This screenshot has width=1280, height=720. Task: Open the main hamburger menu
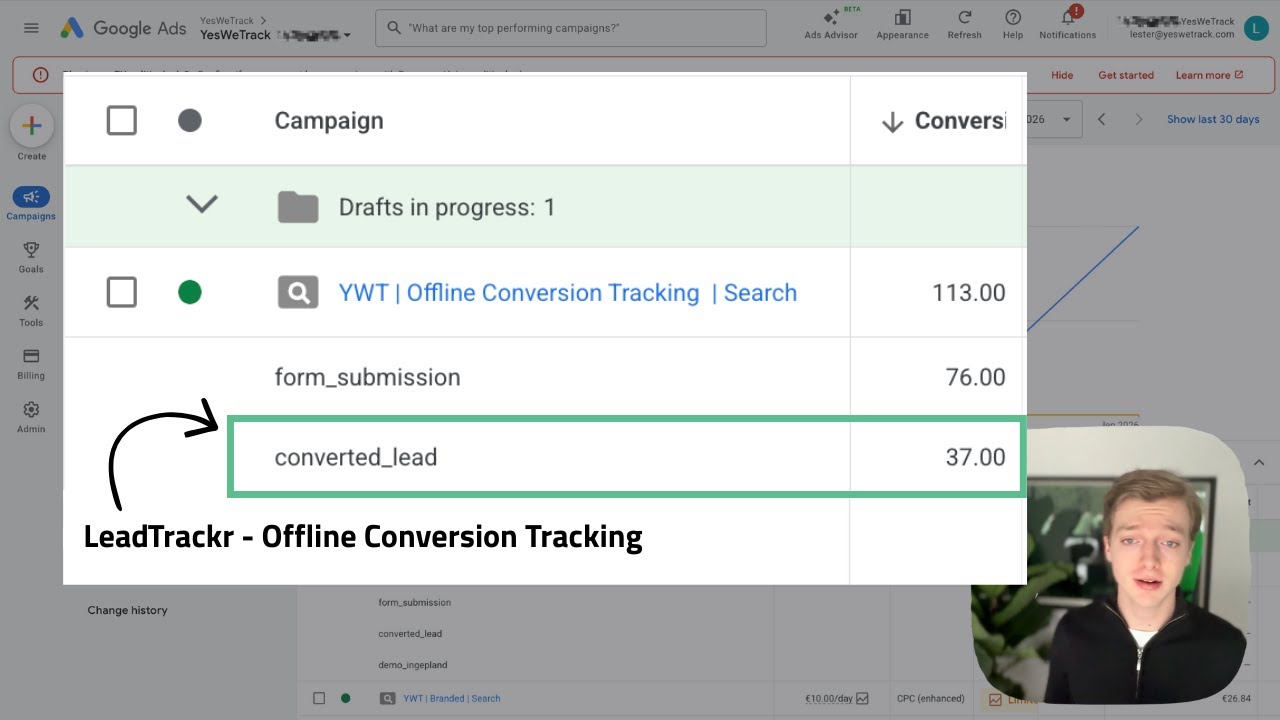tap(31, 28)
